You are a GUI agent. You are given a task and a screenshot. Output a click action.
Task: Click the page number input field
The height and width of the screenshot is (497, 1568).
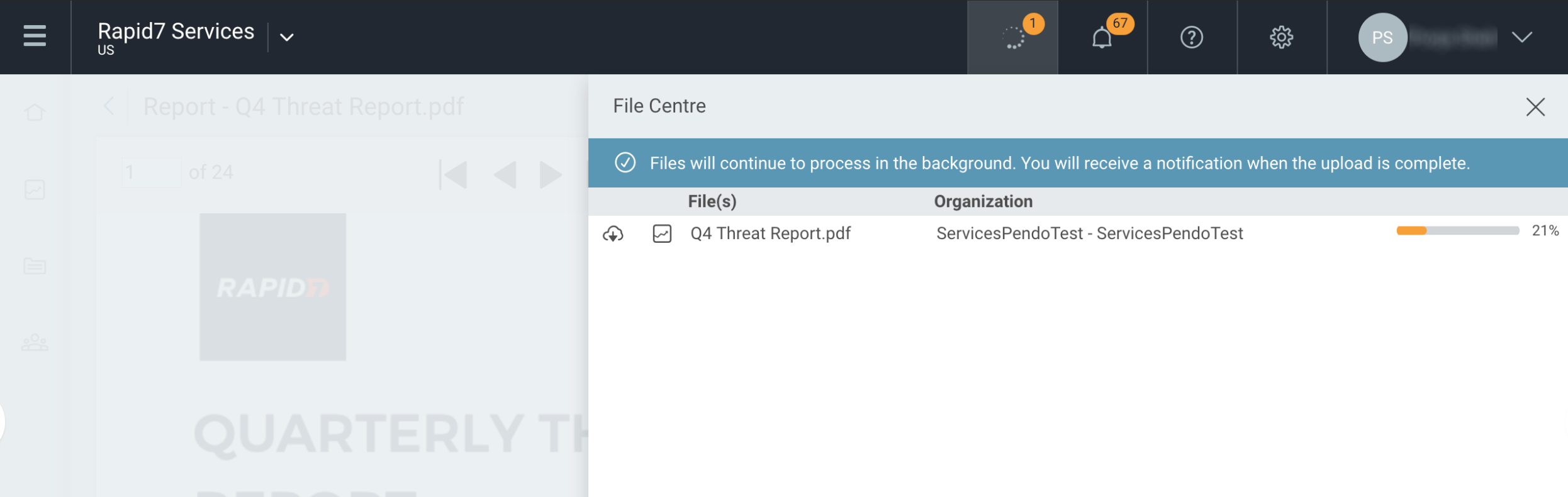(x=152, y=172)
